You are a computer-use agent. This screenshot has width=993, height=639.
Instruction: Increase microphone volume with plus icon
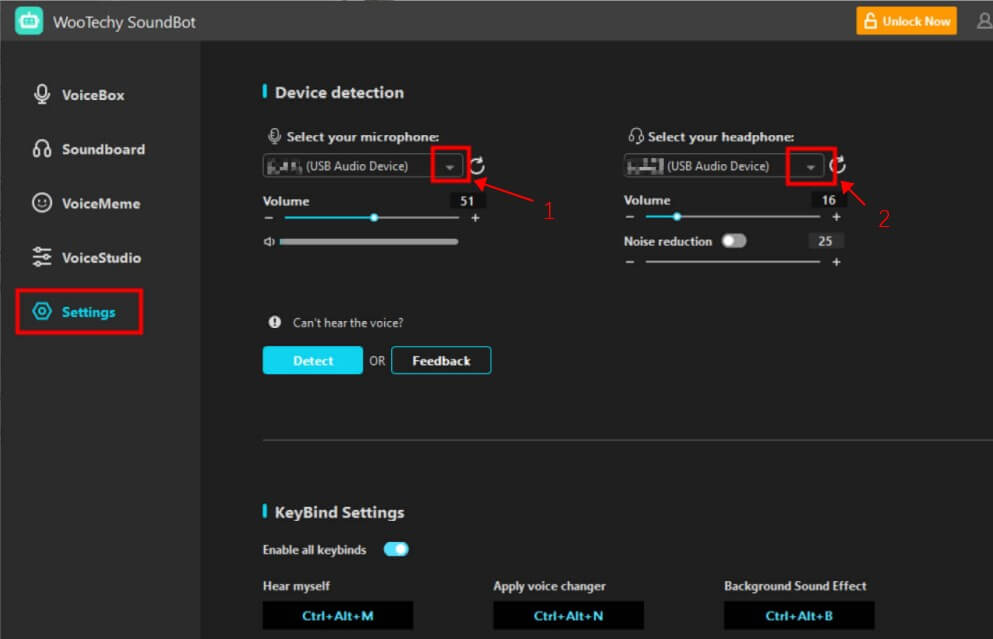point(475,218)
